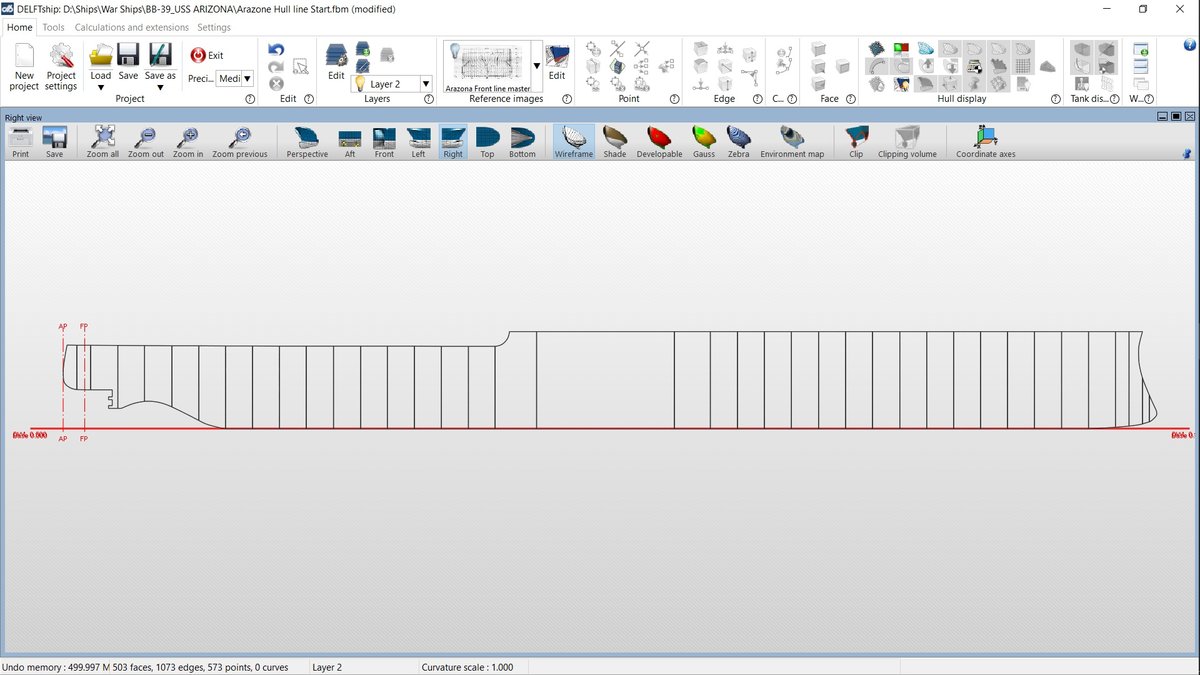The image size is (1200, 675).
Task: Expand the reference images dropdown arrow
Action: [x=537, y=66]
